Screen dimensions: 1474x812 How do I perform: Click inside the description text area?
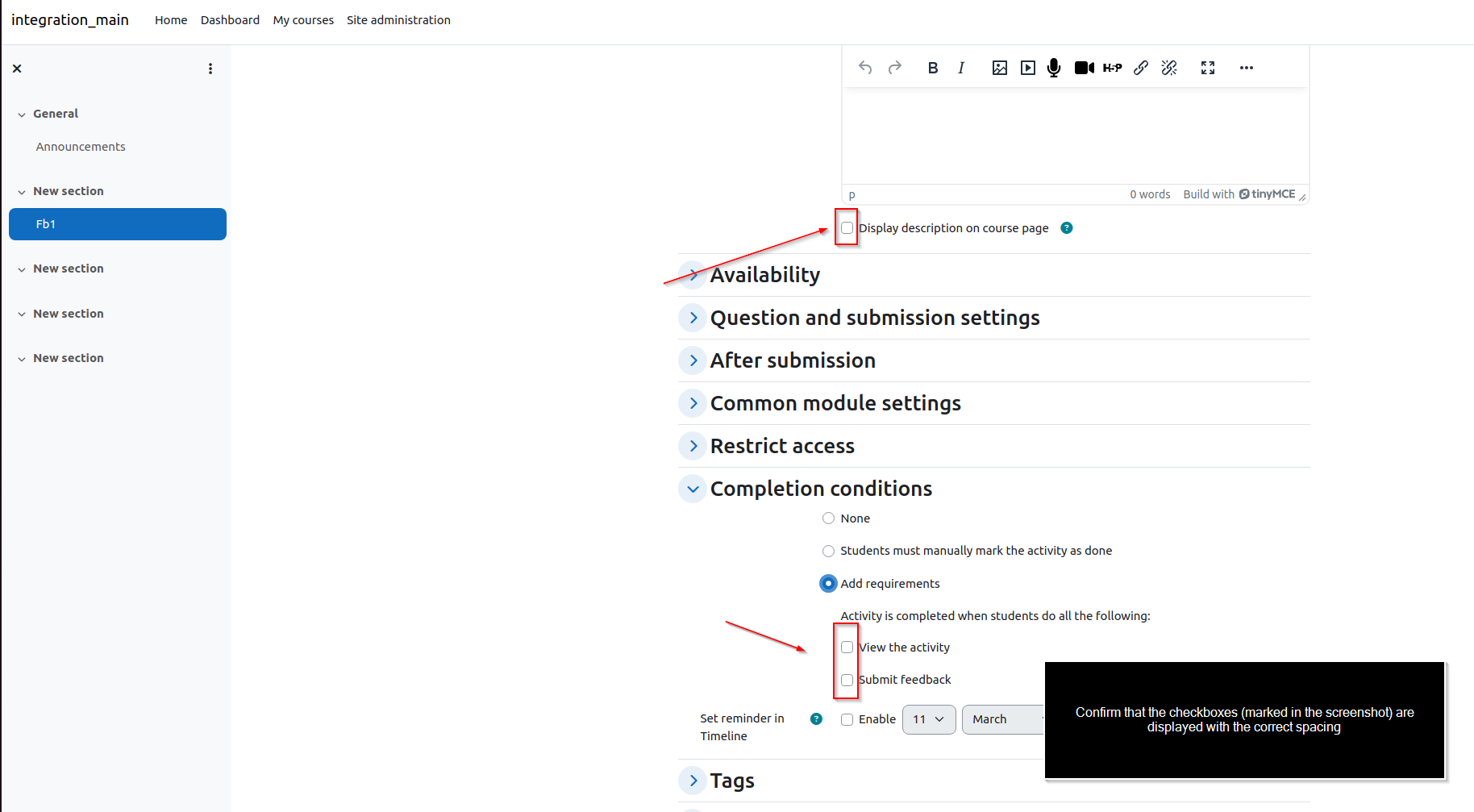(x=1076, y=136)
